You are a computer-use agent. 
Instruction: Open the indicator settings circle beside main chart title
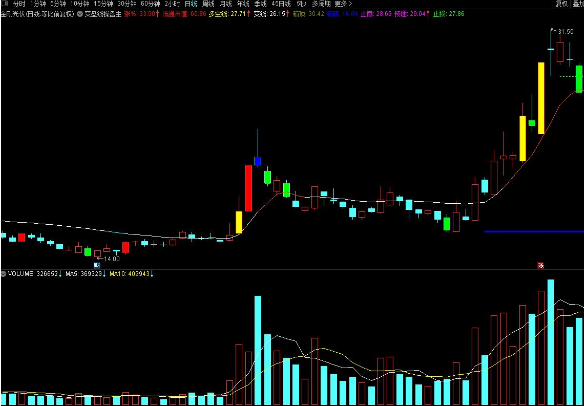(x=80, y=14)
